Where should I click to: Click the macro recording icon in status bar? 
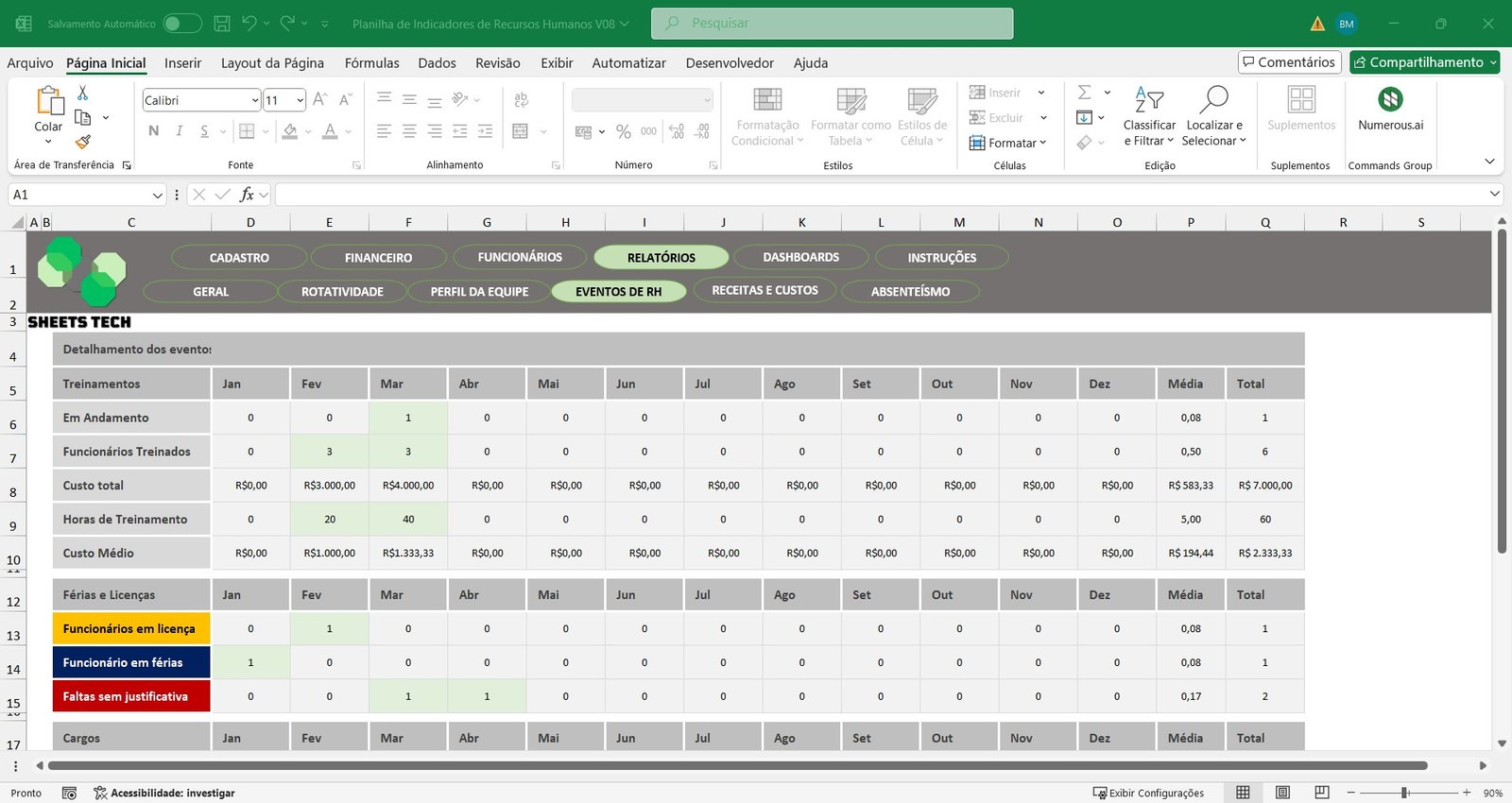click(x=69, y=793)
